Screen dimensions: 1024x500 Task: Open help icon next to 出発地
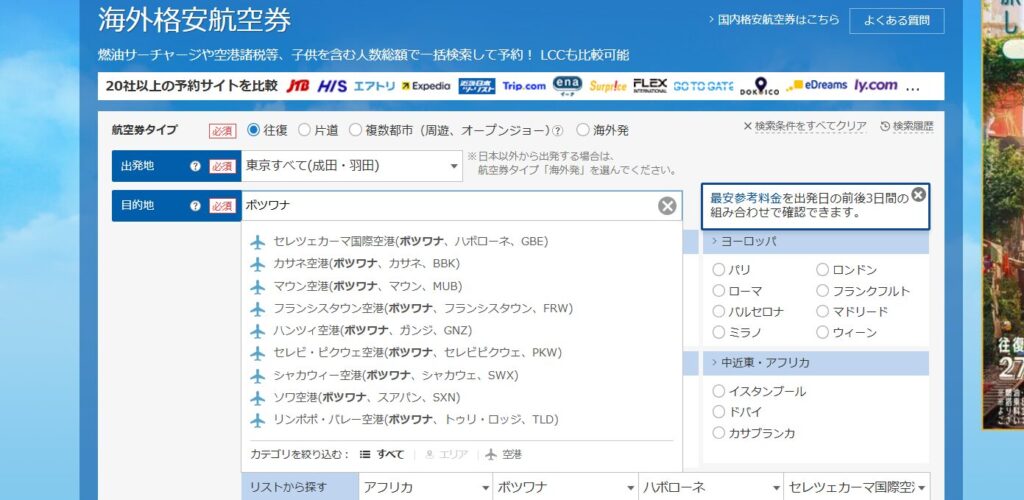(195, 166)
